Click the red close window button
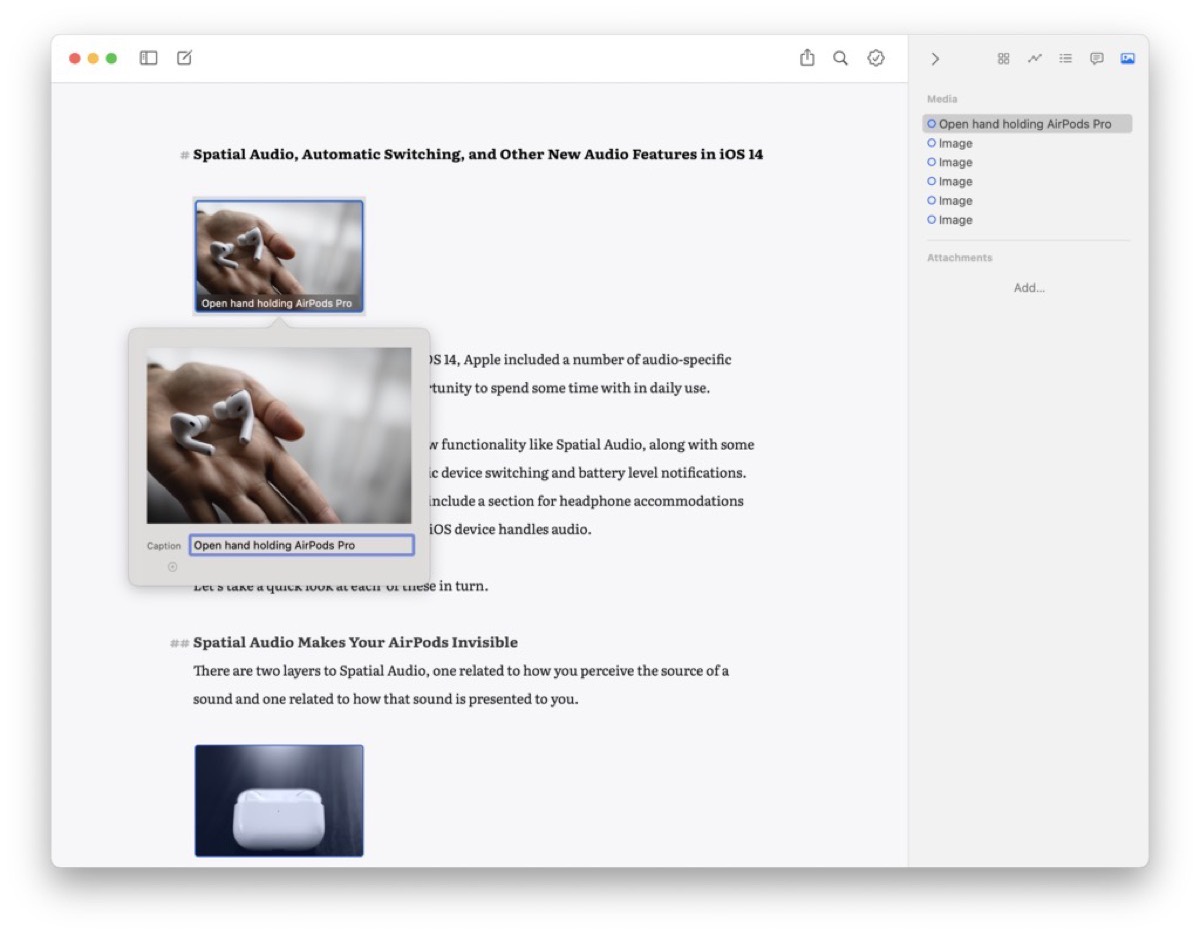 pos(74,58)
